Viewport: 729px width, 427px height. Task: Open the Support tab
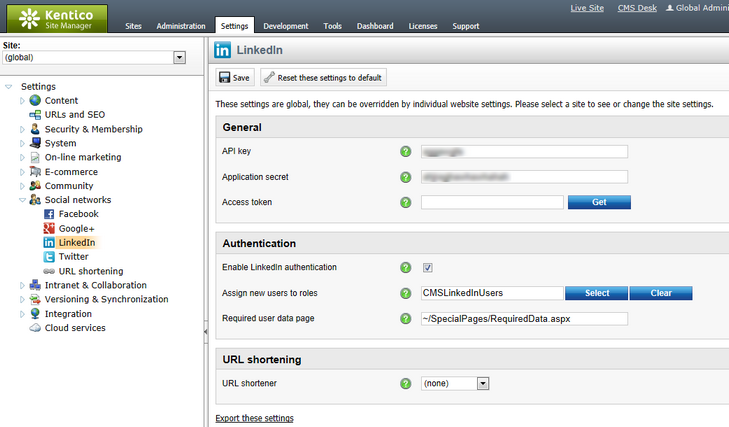point(465,26)
